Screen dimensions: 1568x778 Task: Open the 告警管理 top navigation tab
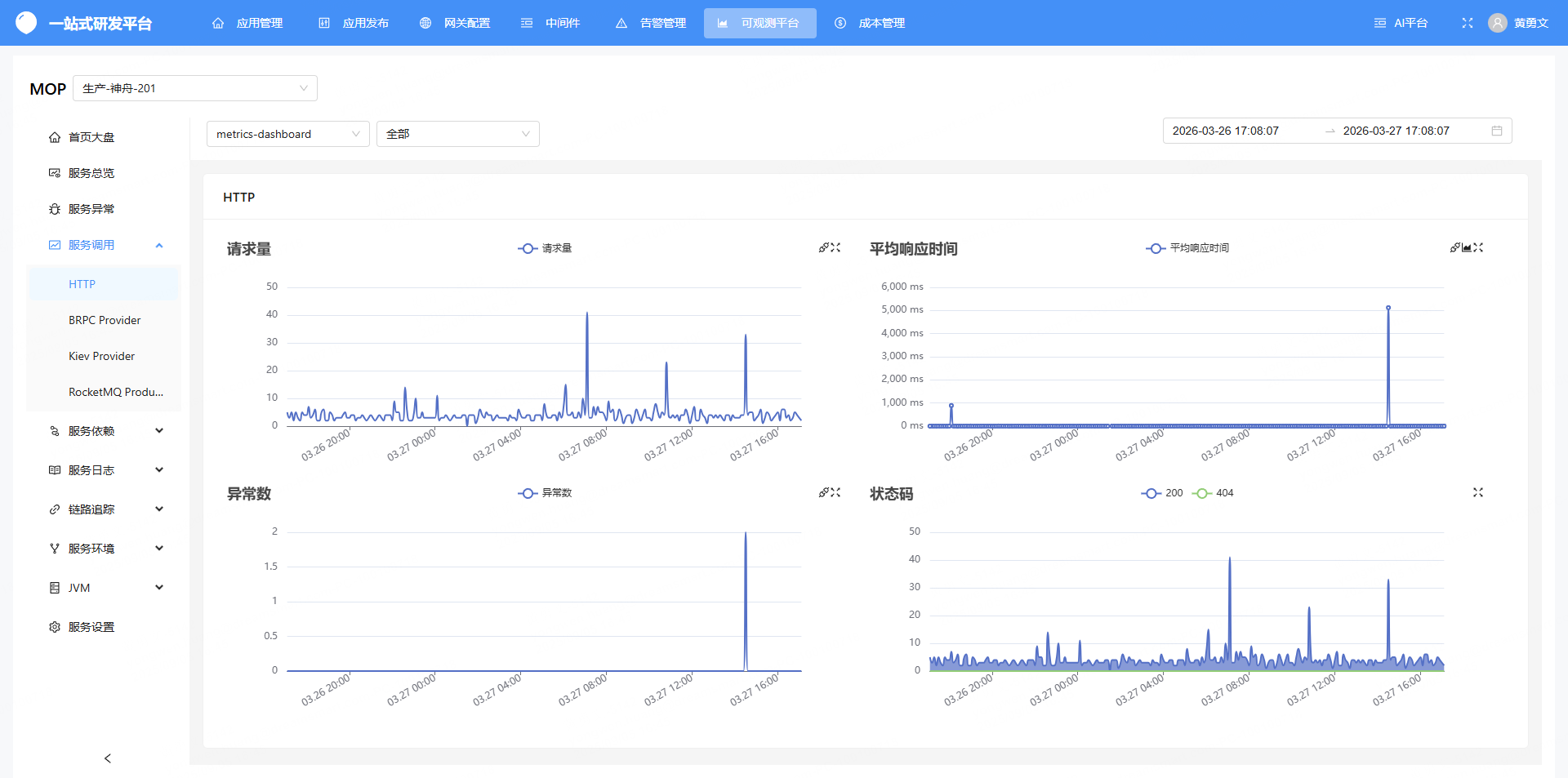[x=651, y=23]
